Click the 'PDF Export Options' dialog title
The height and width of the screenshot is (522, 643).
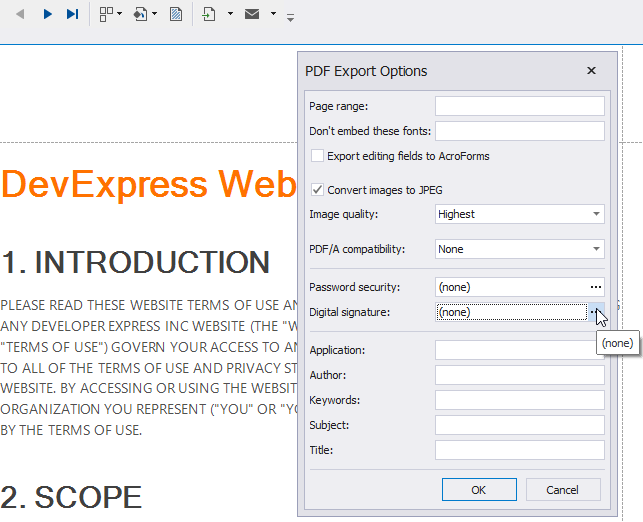tap(366, 71)
